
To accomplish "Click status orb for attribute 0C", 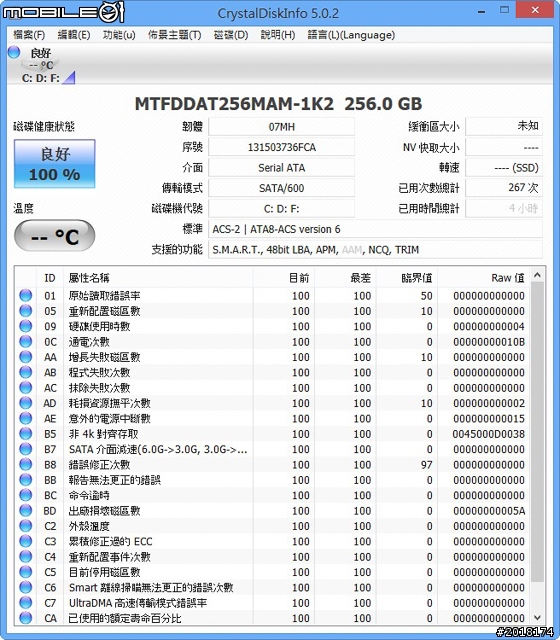I will coord(26,341).
